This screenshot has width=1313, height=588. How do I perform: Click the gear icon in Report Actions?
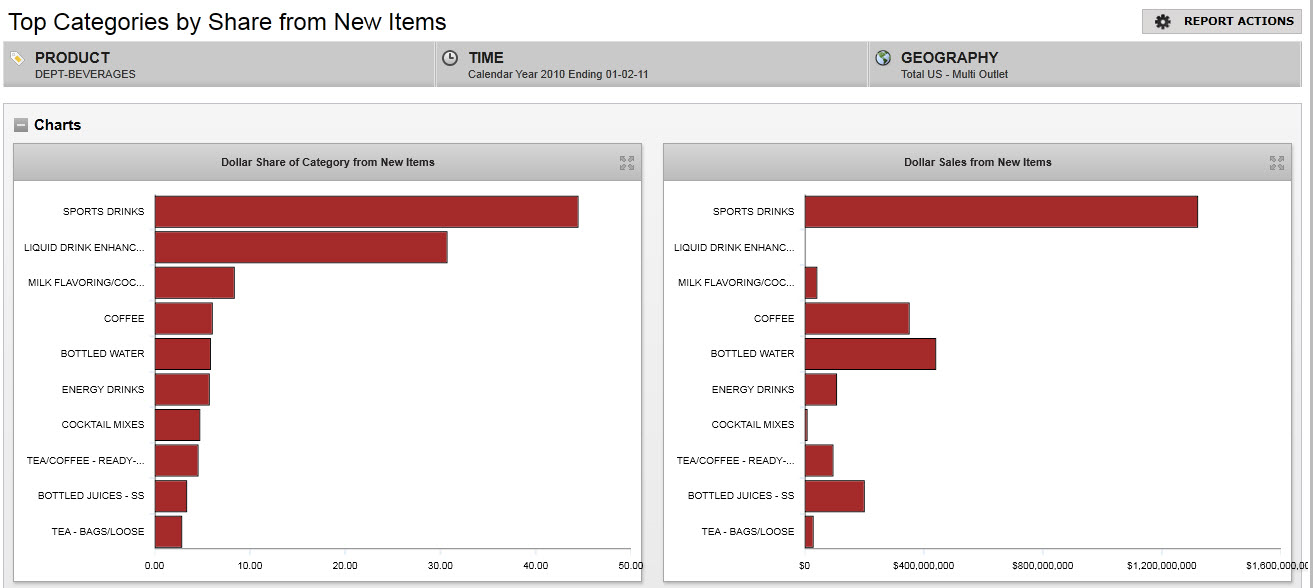[x=1162, y=22]
